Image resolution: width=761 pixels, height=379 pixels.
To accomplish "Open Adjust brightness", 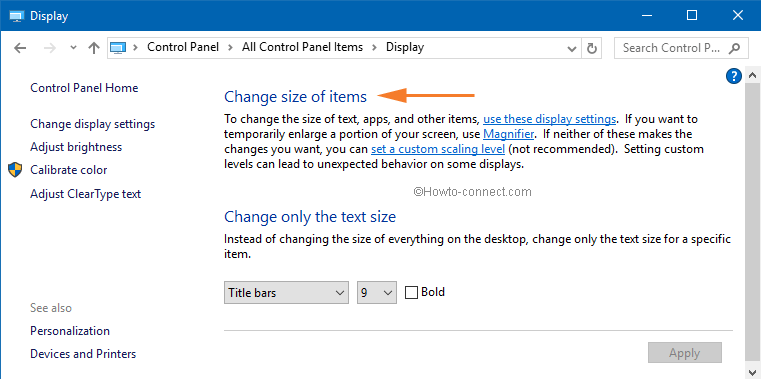I will pyautogui.click(x=76, y=147).
